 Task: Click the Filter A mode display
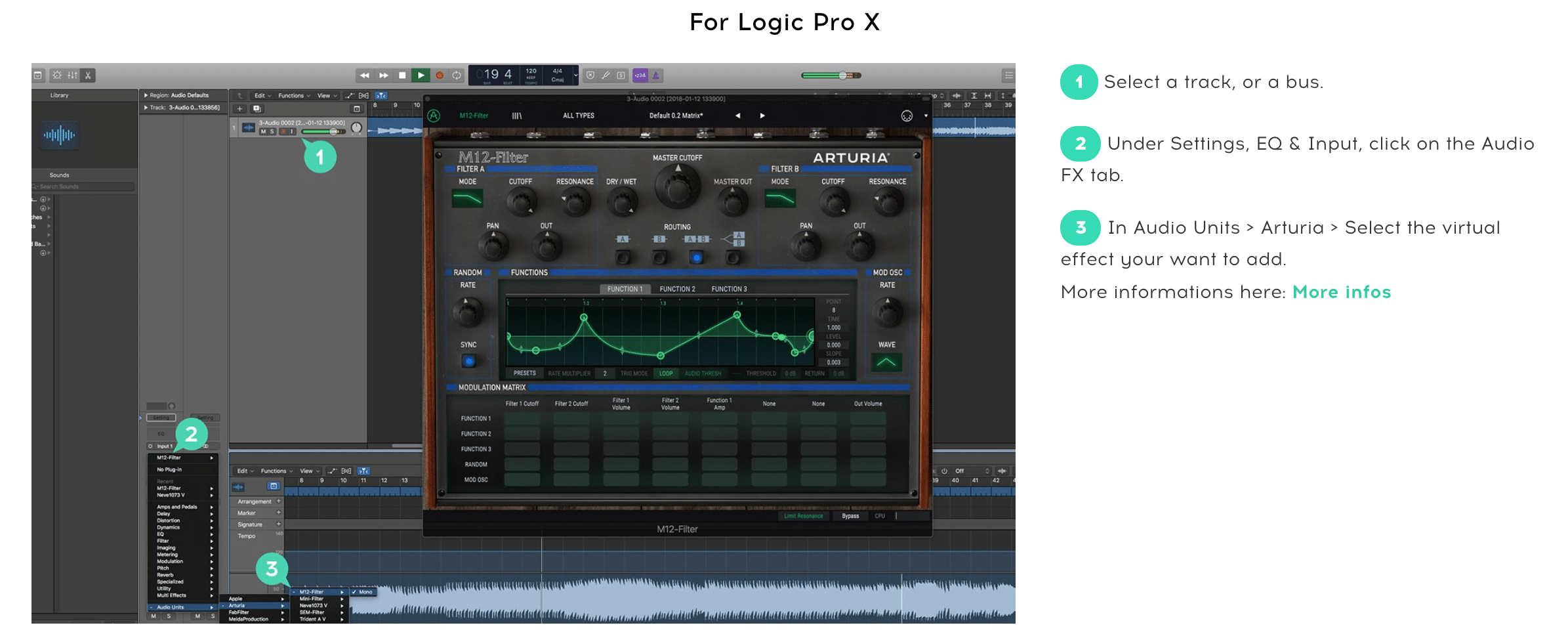click(468, 198)
